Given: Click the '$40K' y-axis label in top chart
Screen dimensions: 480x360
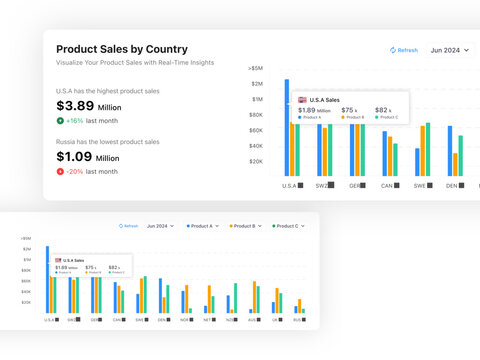Looking at the screenshot, I should coord(256,146).
